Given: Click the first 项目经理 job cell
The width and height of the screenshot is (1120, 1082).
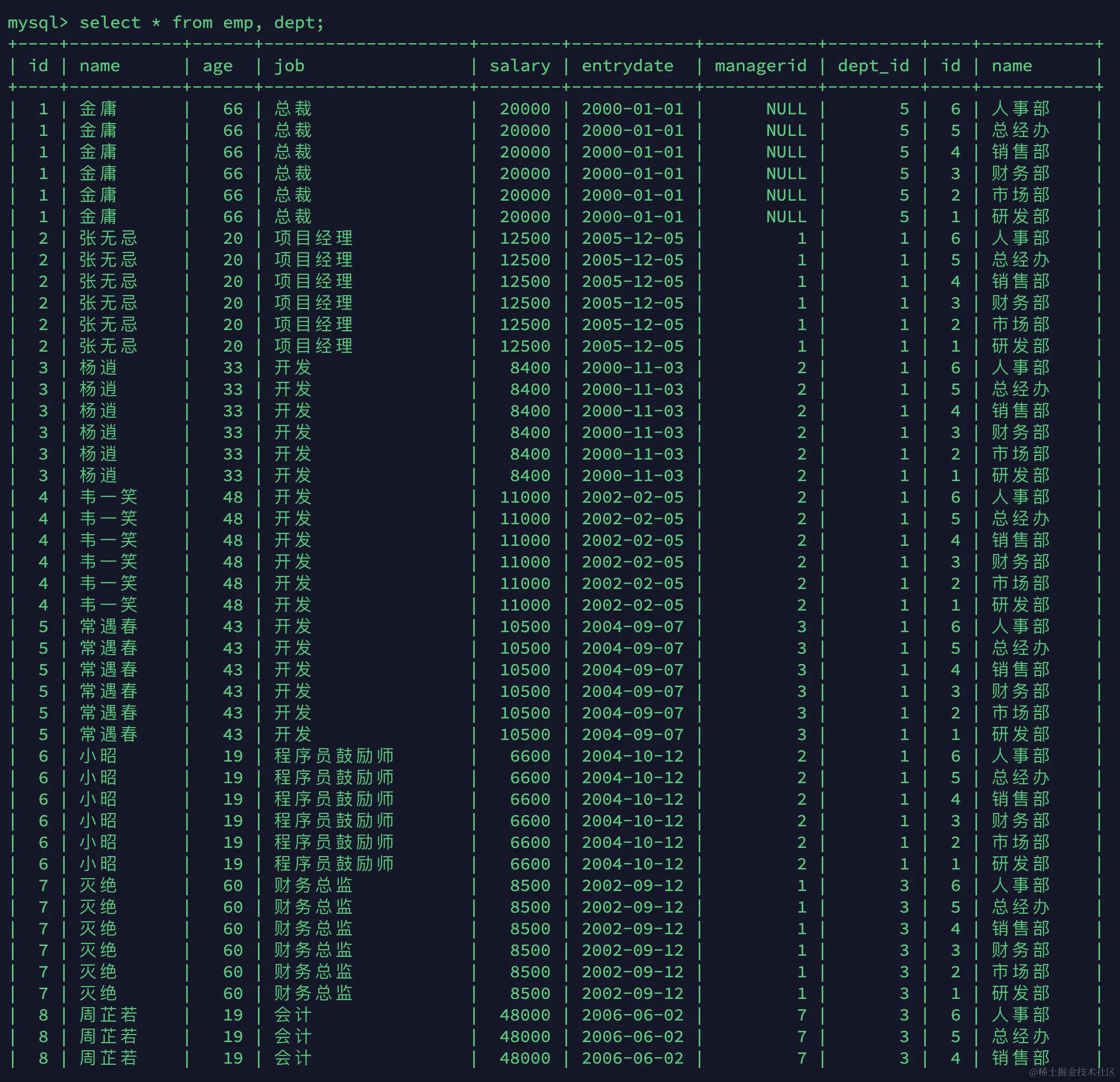Looking at the screenshot, I should (x=313, y=238).
